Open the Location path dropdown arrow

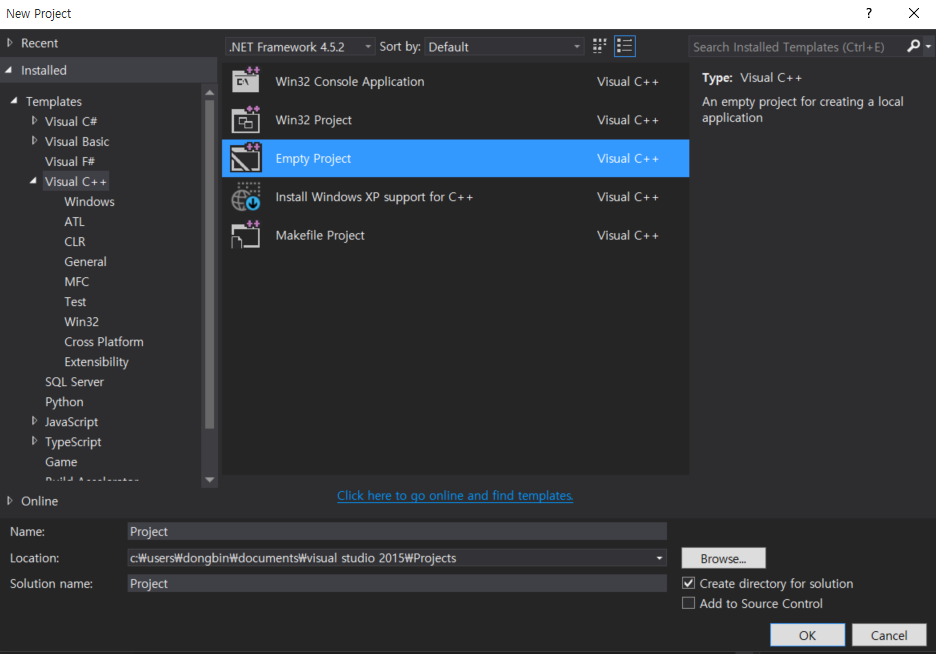click(x=659, y=558)
